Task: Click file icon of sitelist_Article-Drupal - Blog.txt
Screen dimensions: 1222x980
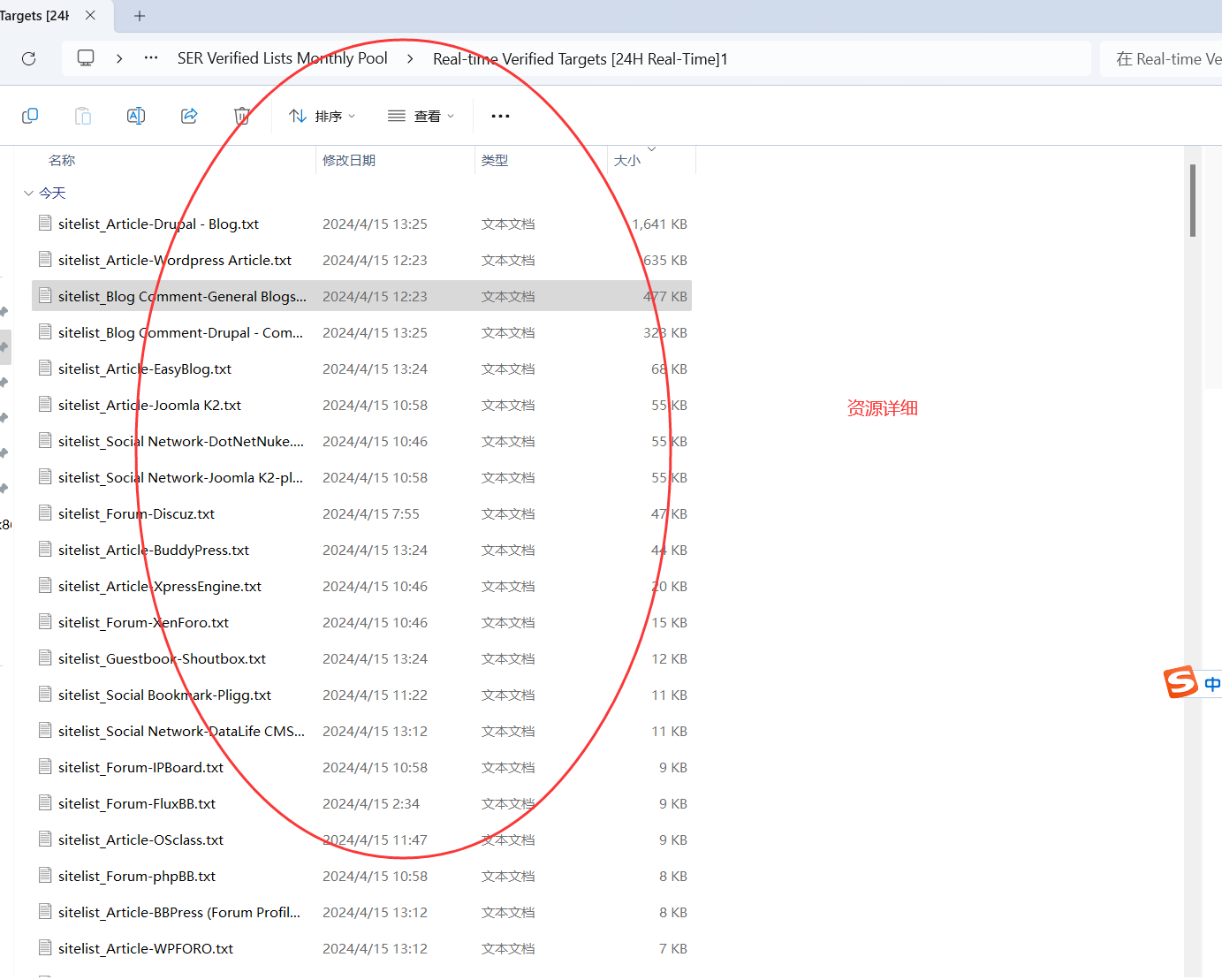Action: pyautogui.click(x=45, y=223)
